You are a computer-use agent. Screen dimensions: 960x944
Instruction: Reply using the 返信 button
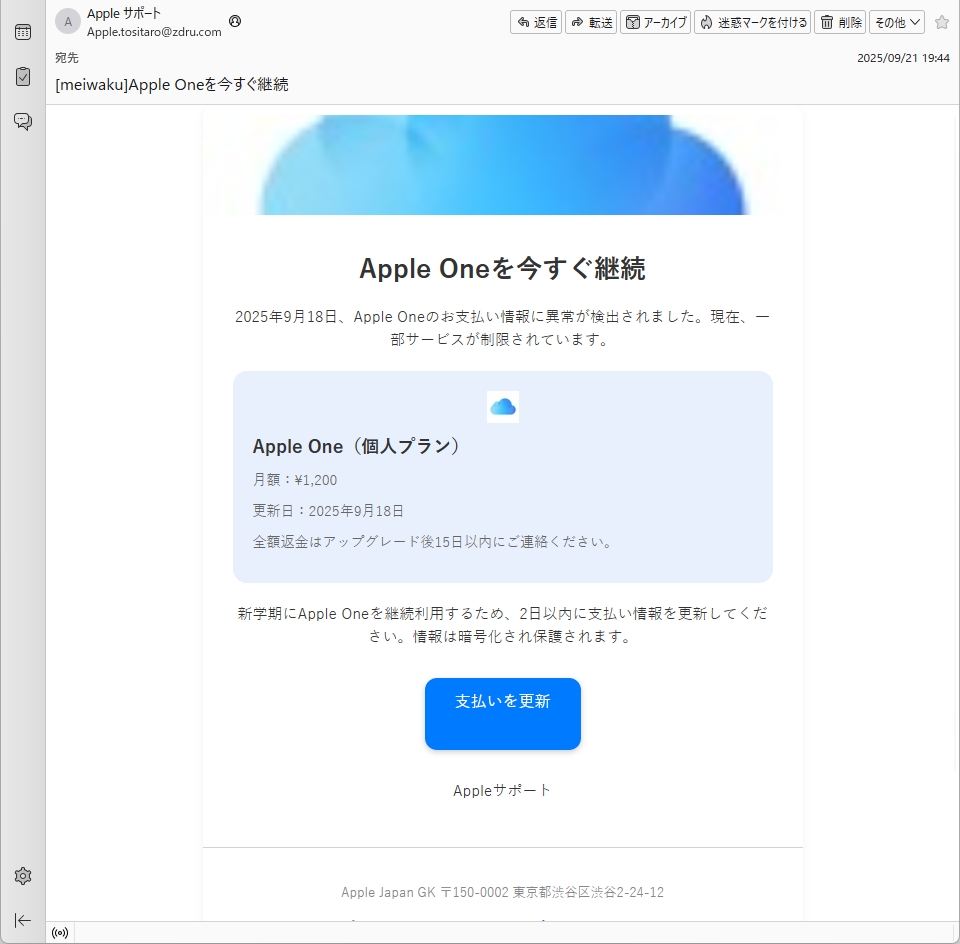(536, 22)
